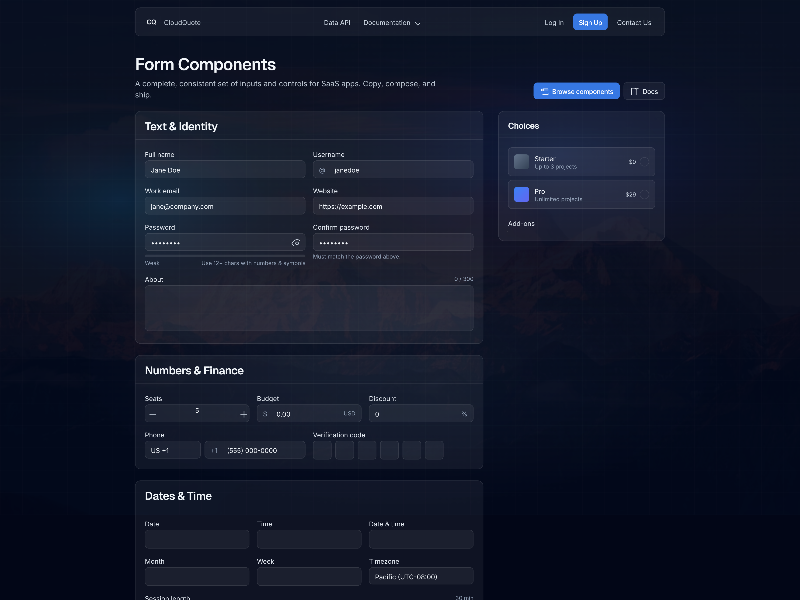Click the Starter plan gray icon
Screen dimensions: 800x600
(x=521, y=161)
